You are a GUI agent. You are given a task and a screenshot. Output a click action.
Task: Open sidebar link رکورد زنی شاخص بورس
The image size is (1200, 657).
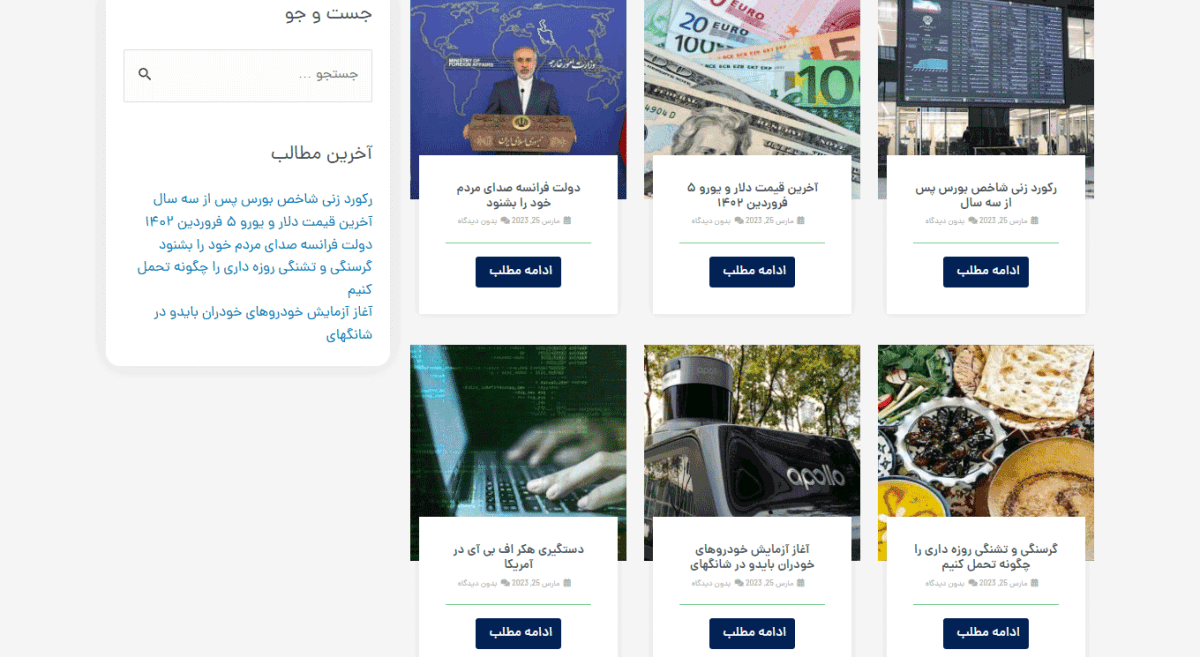(x=262, y=199)
